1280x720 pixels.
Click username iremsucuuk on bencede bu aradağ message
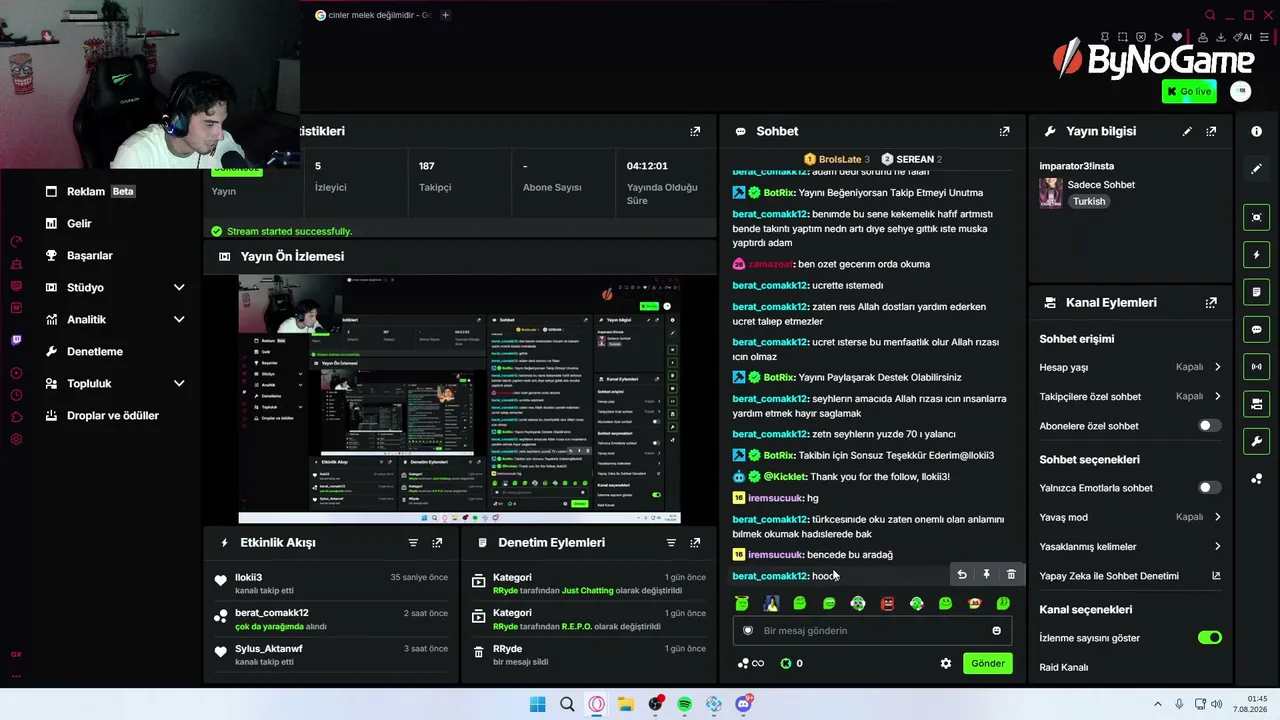[775, 554]
